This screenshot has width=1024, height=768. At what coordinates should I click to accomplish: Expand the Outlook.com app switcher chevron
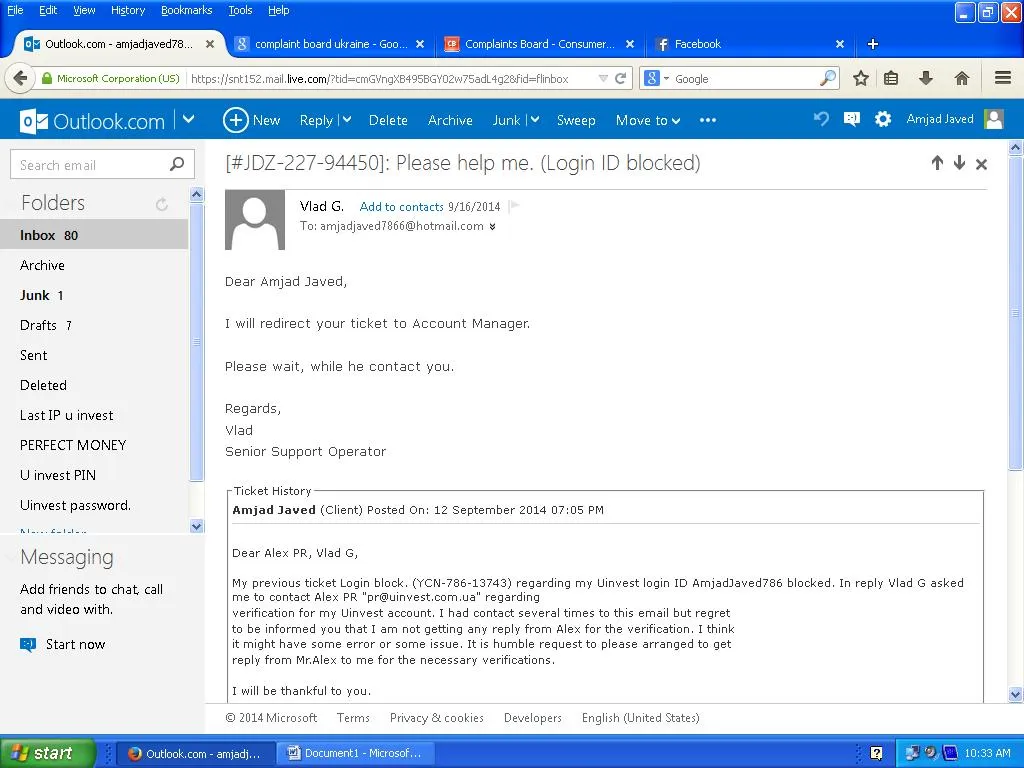click(x=188, y=120)
